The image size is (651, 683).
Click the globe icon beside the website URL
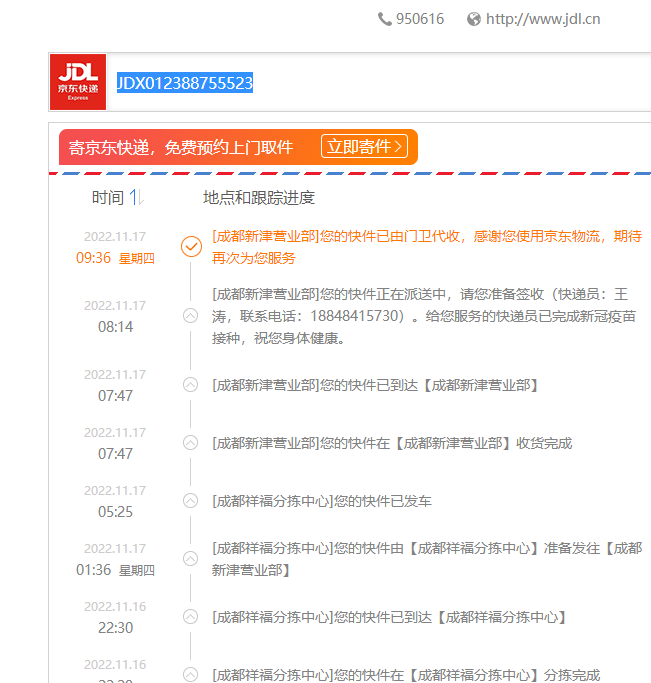coord(474,19)
